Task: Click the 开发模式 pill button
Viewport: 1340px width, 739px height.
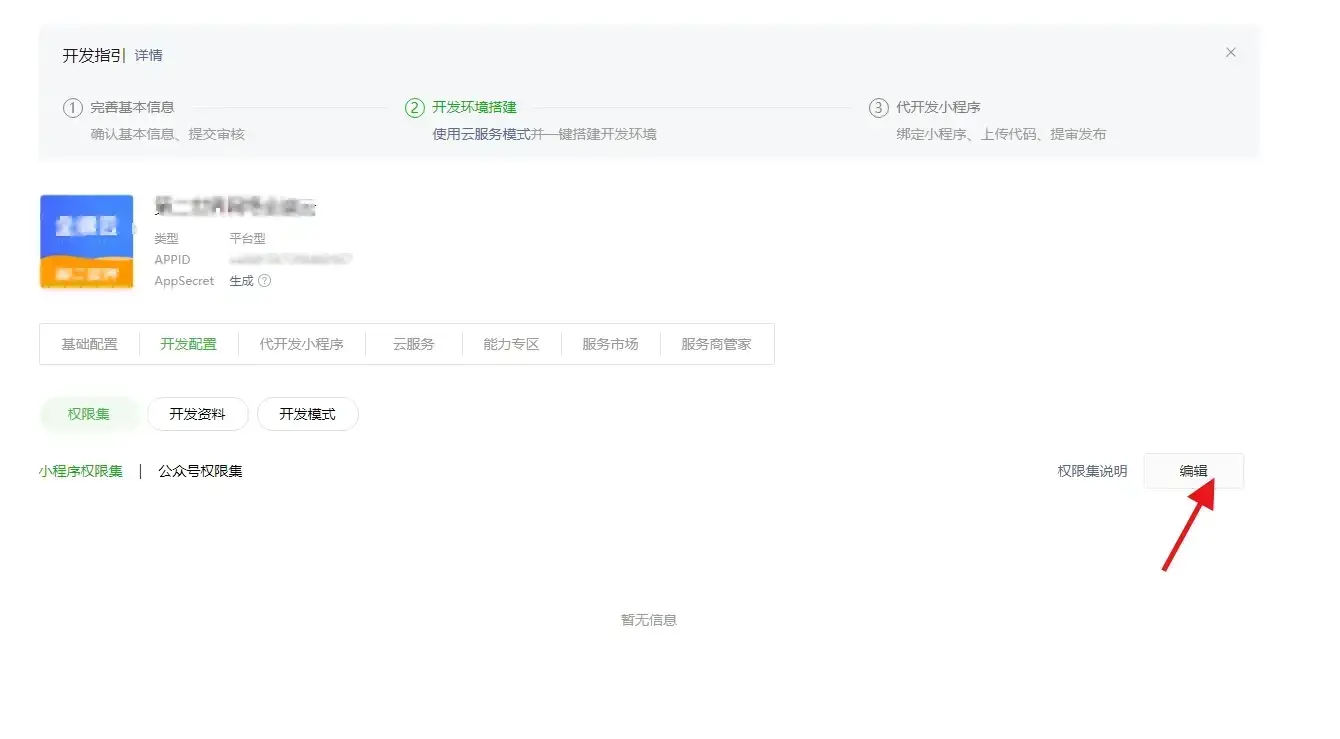Action: tap(307, 414)
